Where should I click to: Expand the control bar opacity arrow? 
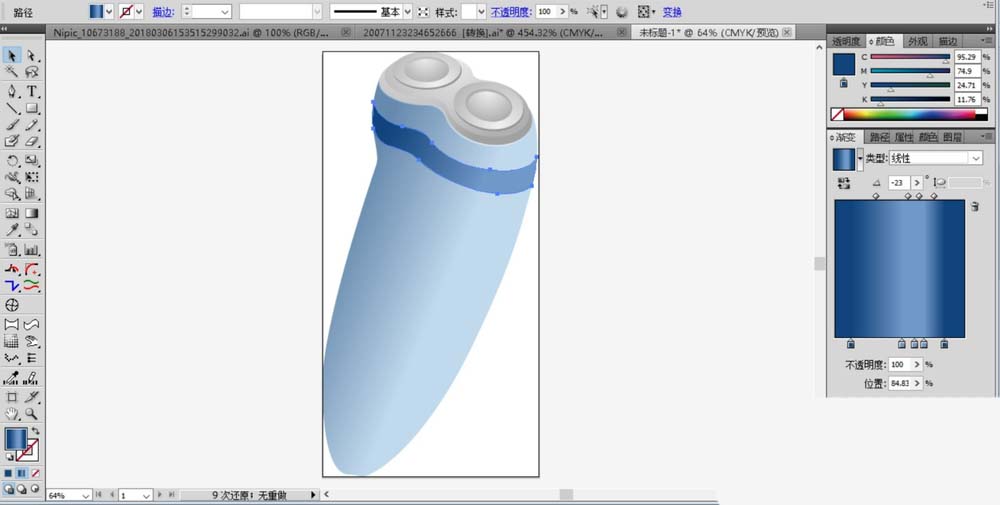coord(562,11)
